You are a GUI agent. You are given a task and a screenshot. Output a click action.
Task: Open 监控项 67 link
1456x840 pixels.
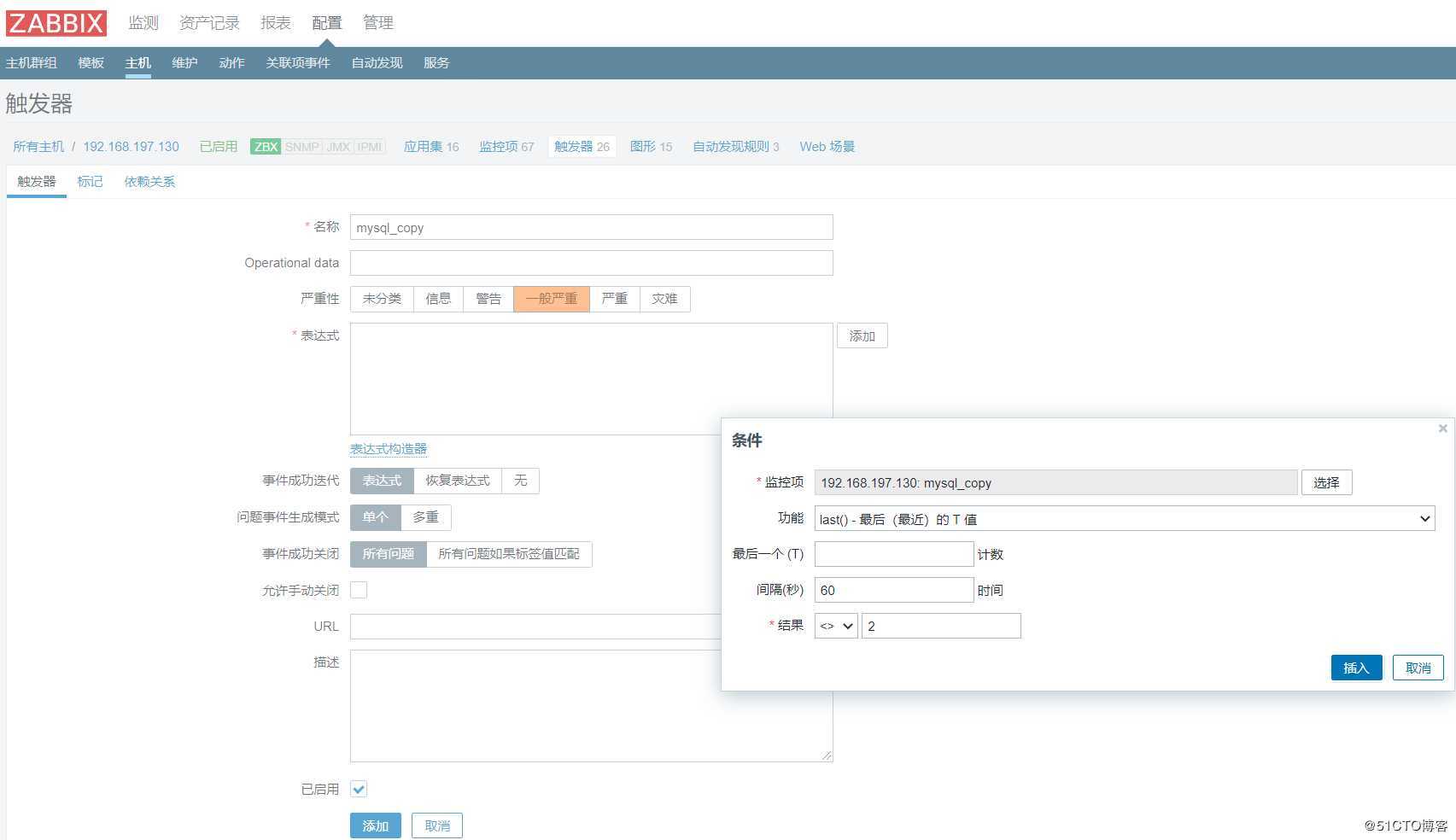[x=506, y=147]
